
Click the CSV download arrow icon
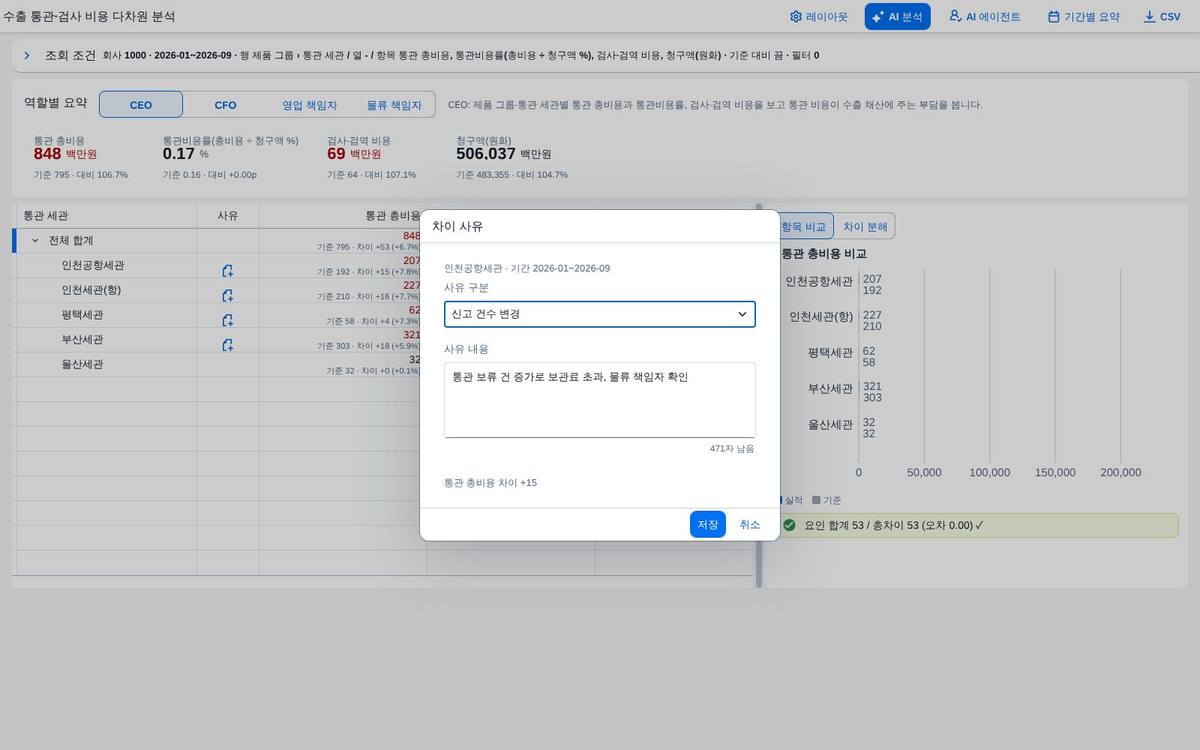tap(1149, 17)
